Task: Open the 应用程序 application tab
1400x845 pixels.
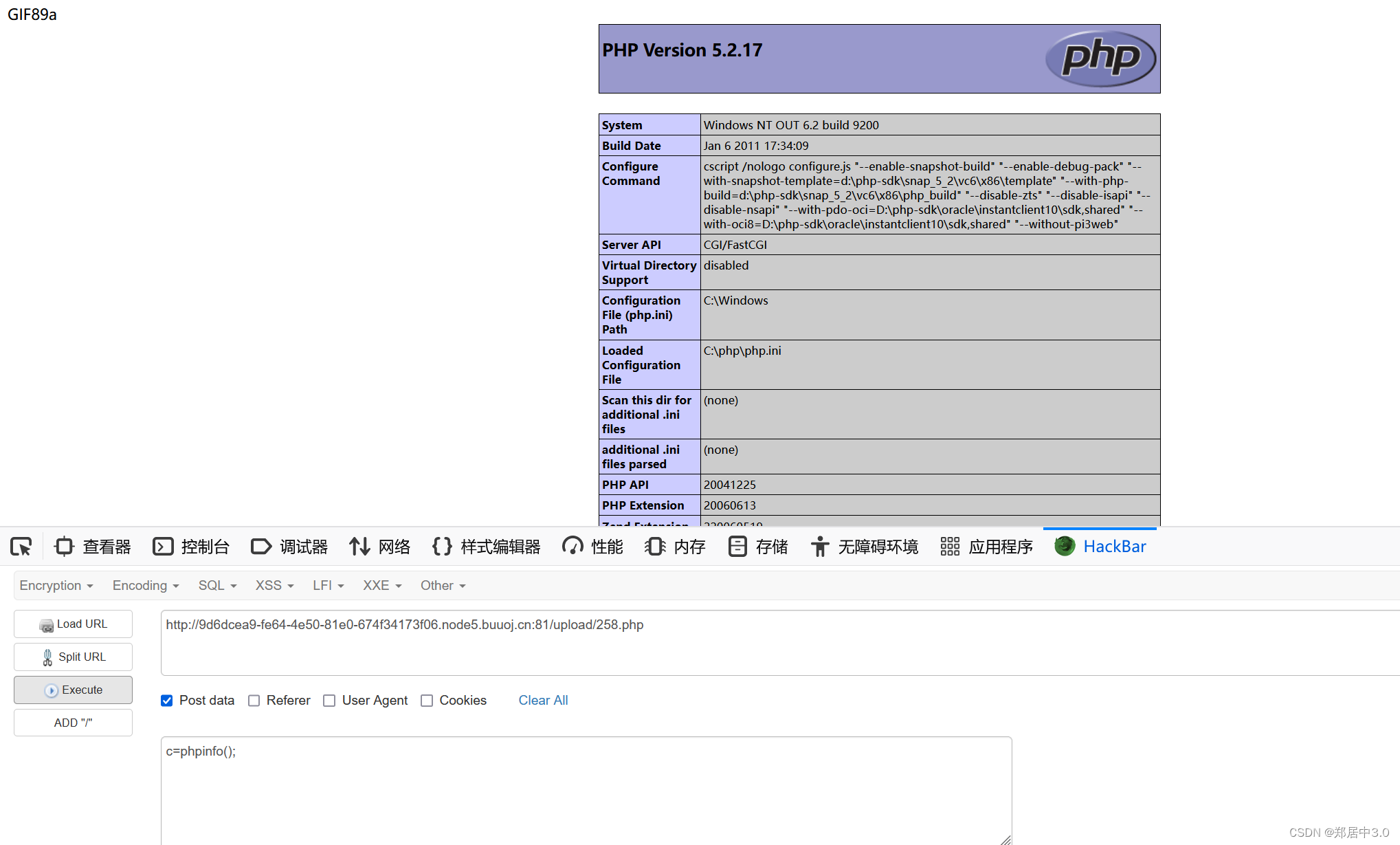Action: point(987,547)
